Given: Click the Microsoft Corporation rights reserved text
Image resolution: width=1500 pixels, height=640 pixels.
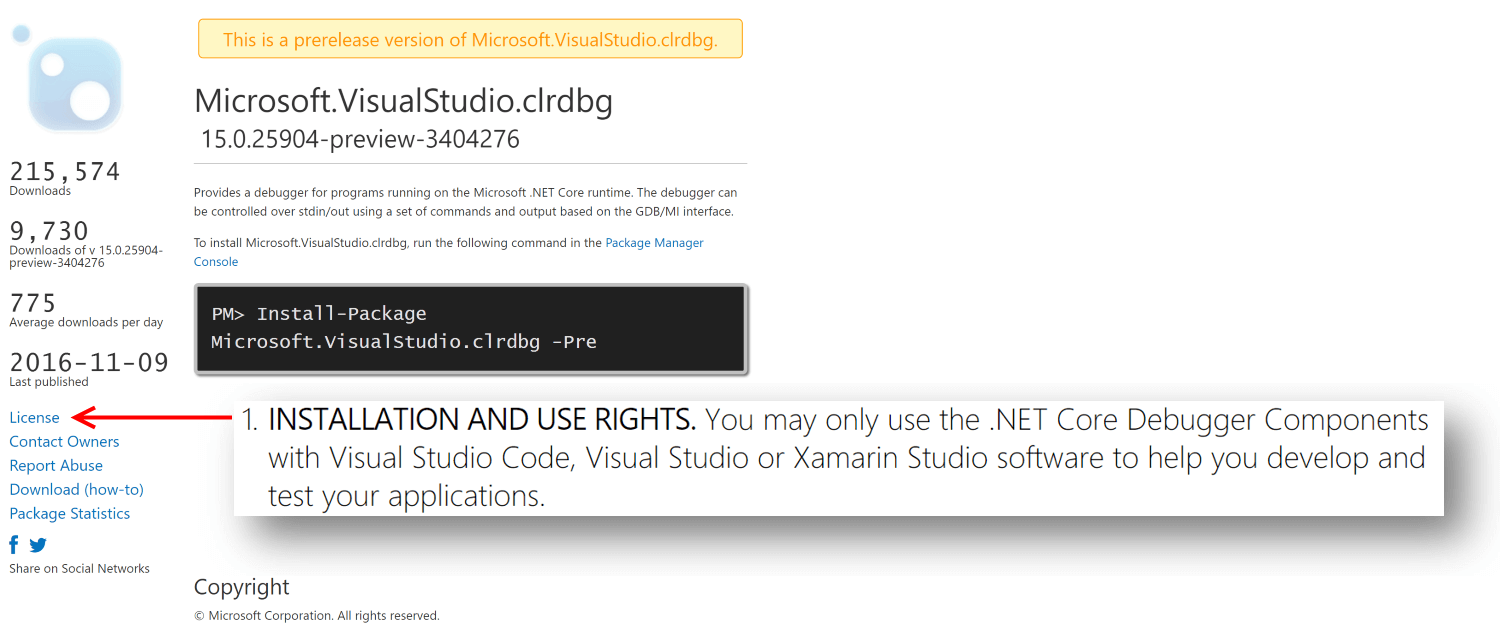Looking at the screenshot, I should click(317, 616).
